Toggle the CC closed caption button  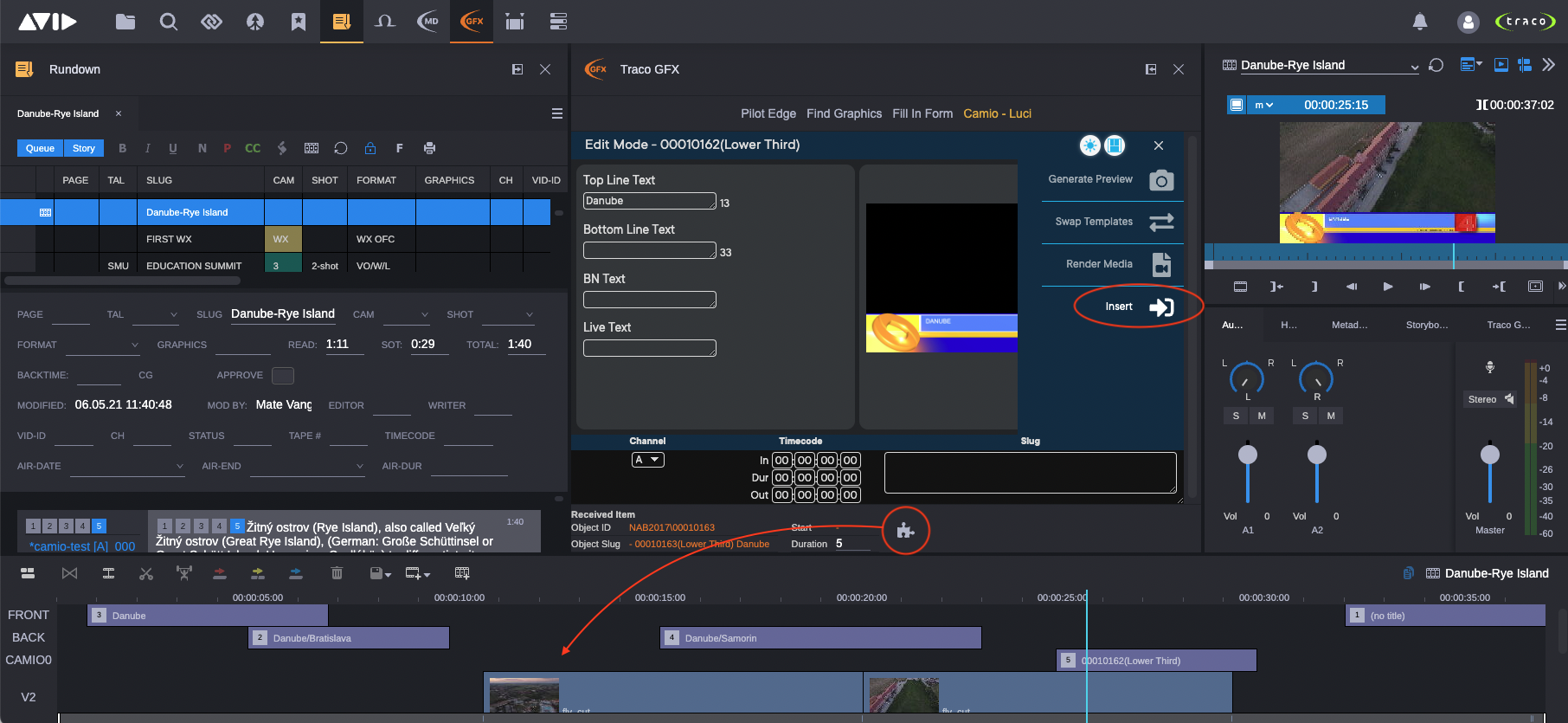(253, 148)
